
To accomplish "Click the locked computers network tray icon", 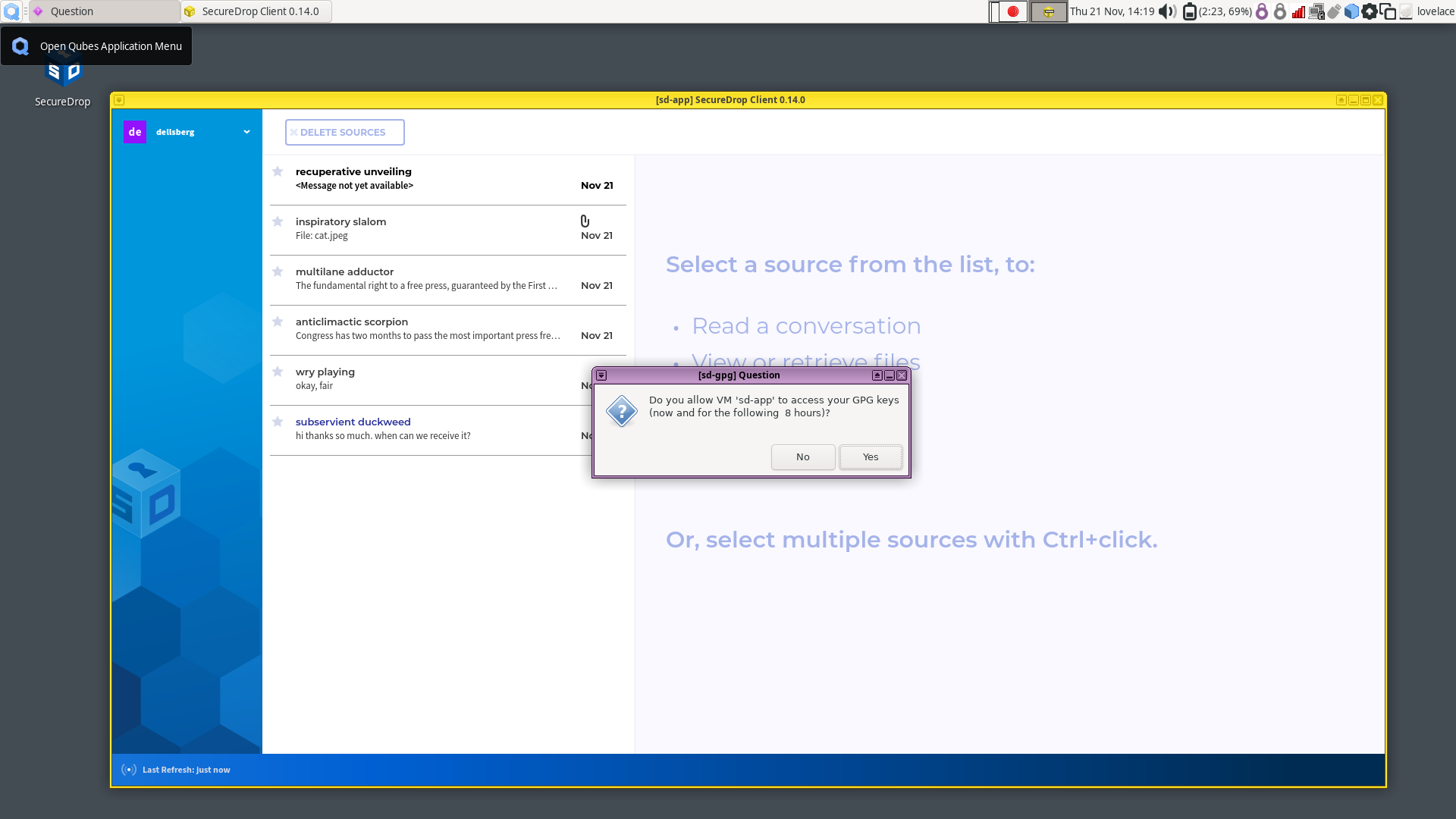I will tap(1316, 11).
